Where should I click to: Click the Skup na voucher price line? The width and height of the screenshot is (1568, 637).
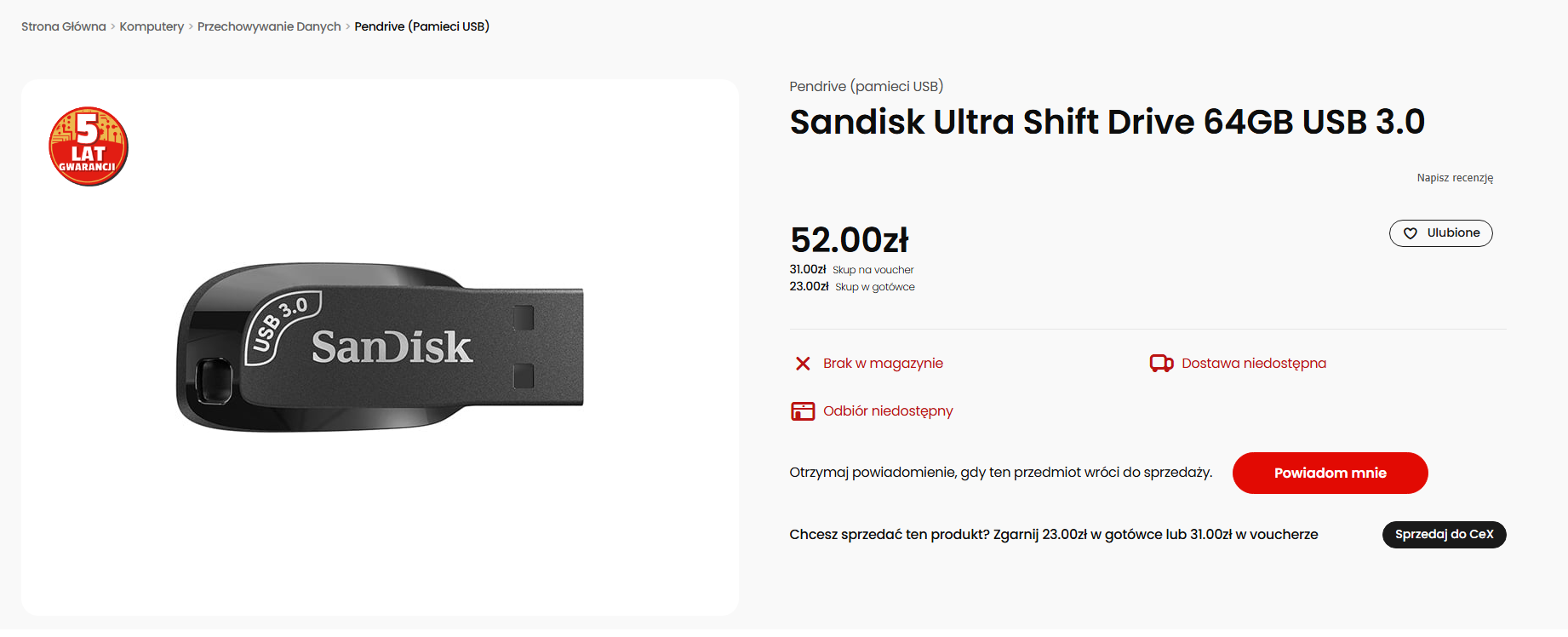click(851, 270)
